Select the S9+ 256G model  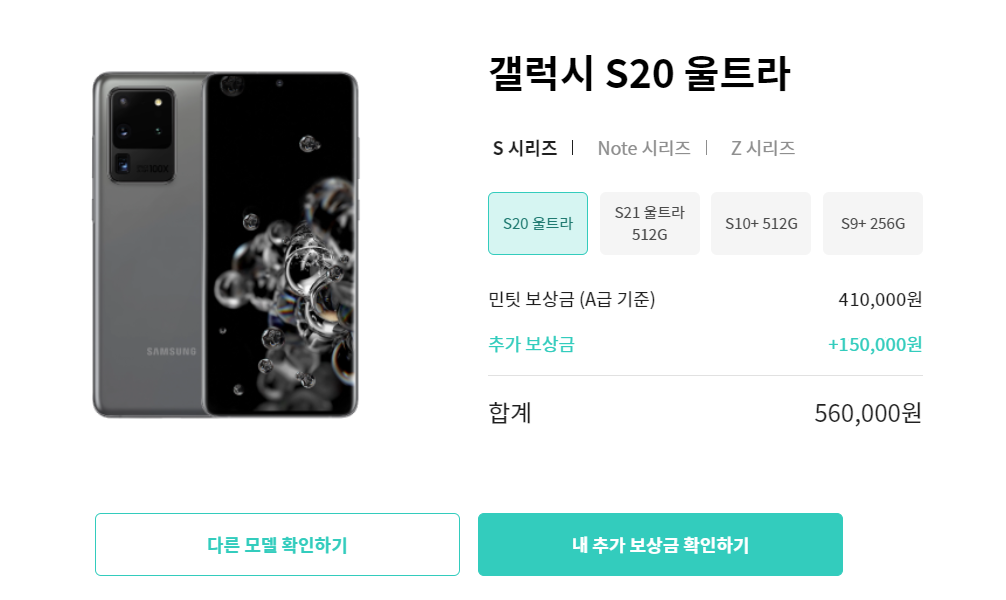pyautogui.click(x=873, y=223)
